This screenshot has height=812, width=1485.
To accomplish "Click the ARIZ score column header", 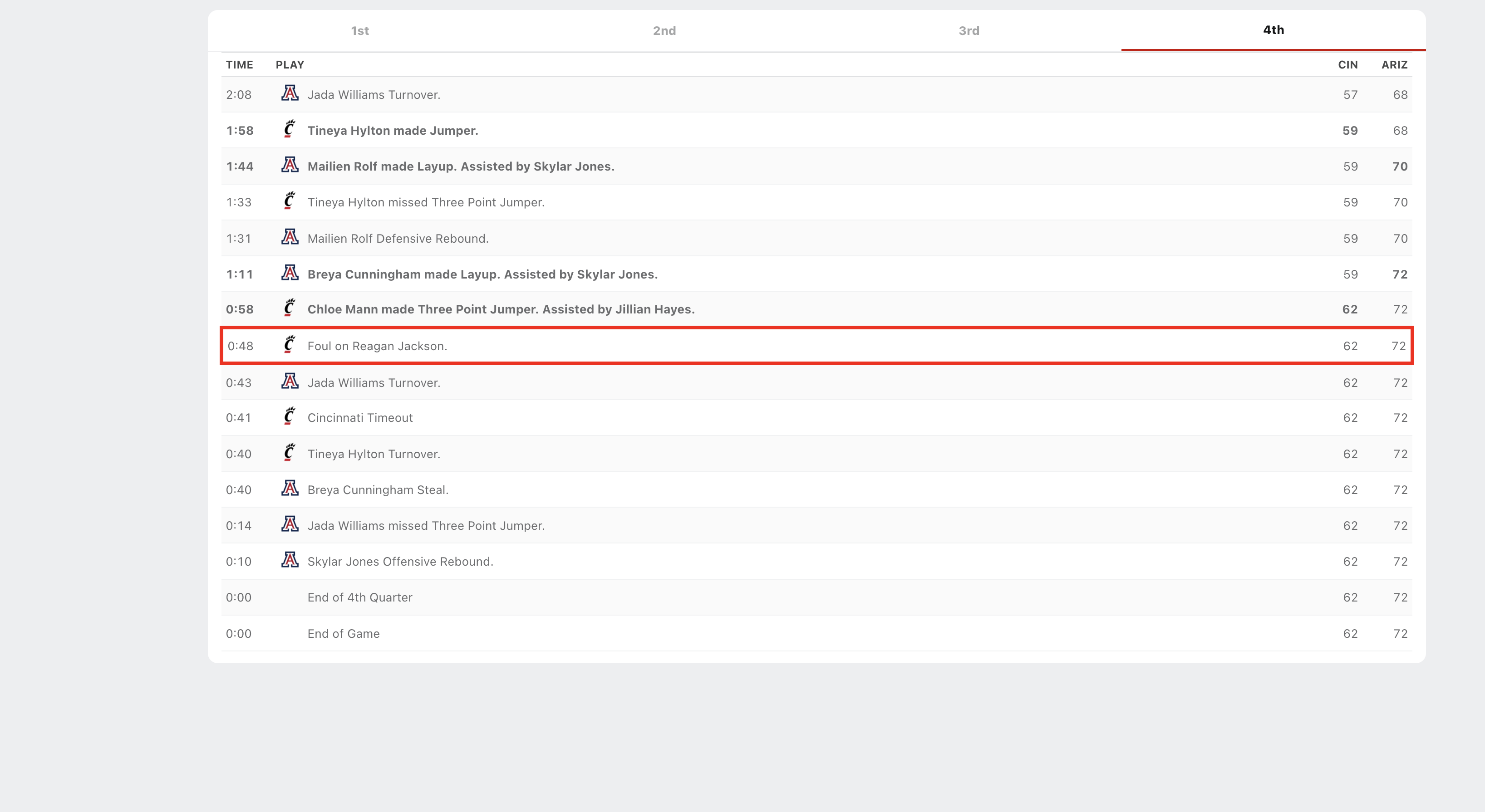I will (1394, 64).
